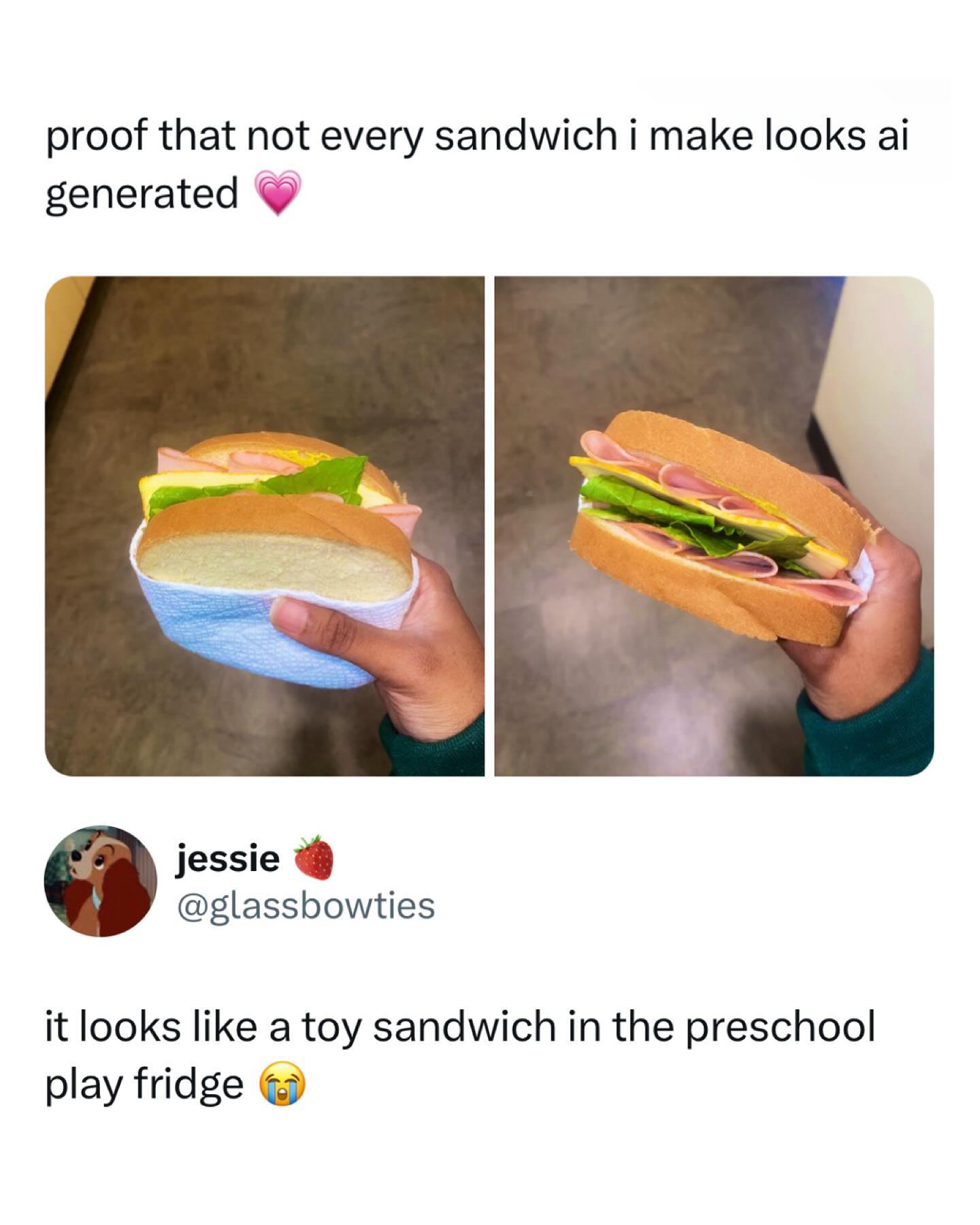Screen dimensions: 980x1225
Task: Click the word "generated" in the post
Action: (142, 194)
